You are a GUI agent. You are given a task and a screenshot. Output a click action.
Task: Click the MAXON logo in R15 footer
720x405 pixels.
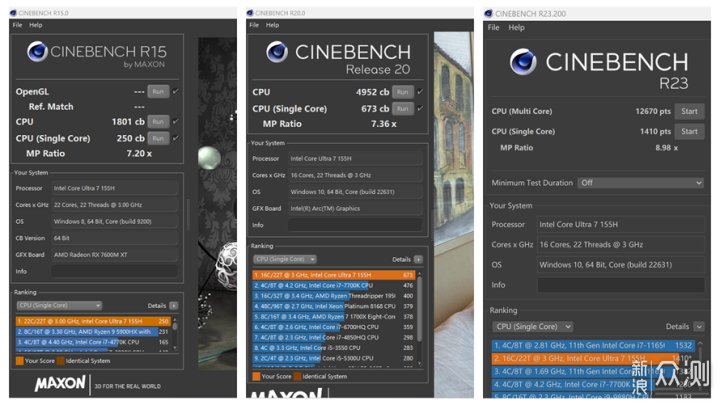click(x=60, y=383)
